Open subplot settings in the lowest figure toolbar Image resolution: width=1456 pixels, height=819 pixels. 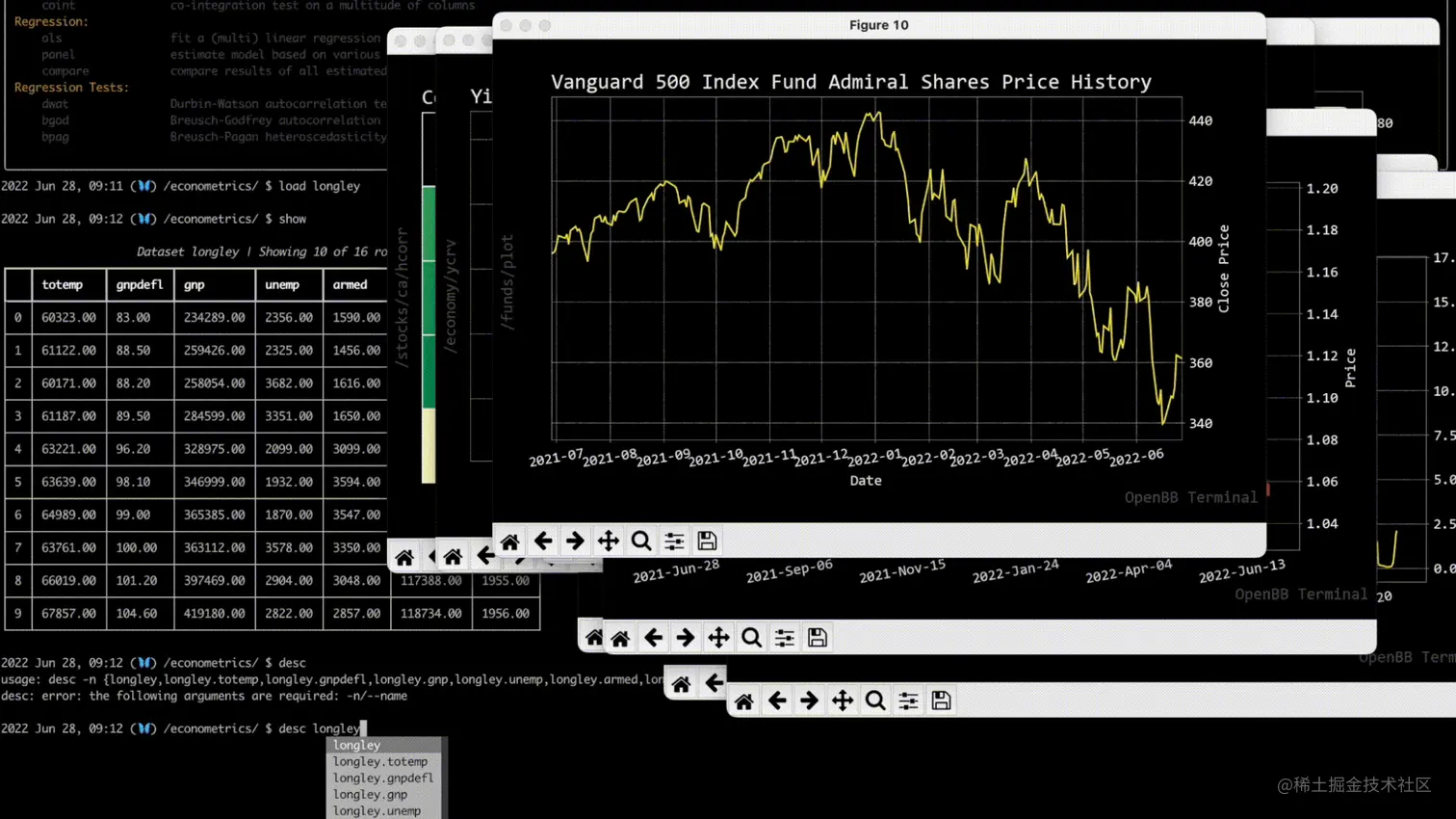pyautogui.click(x=908, y=701)
